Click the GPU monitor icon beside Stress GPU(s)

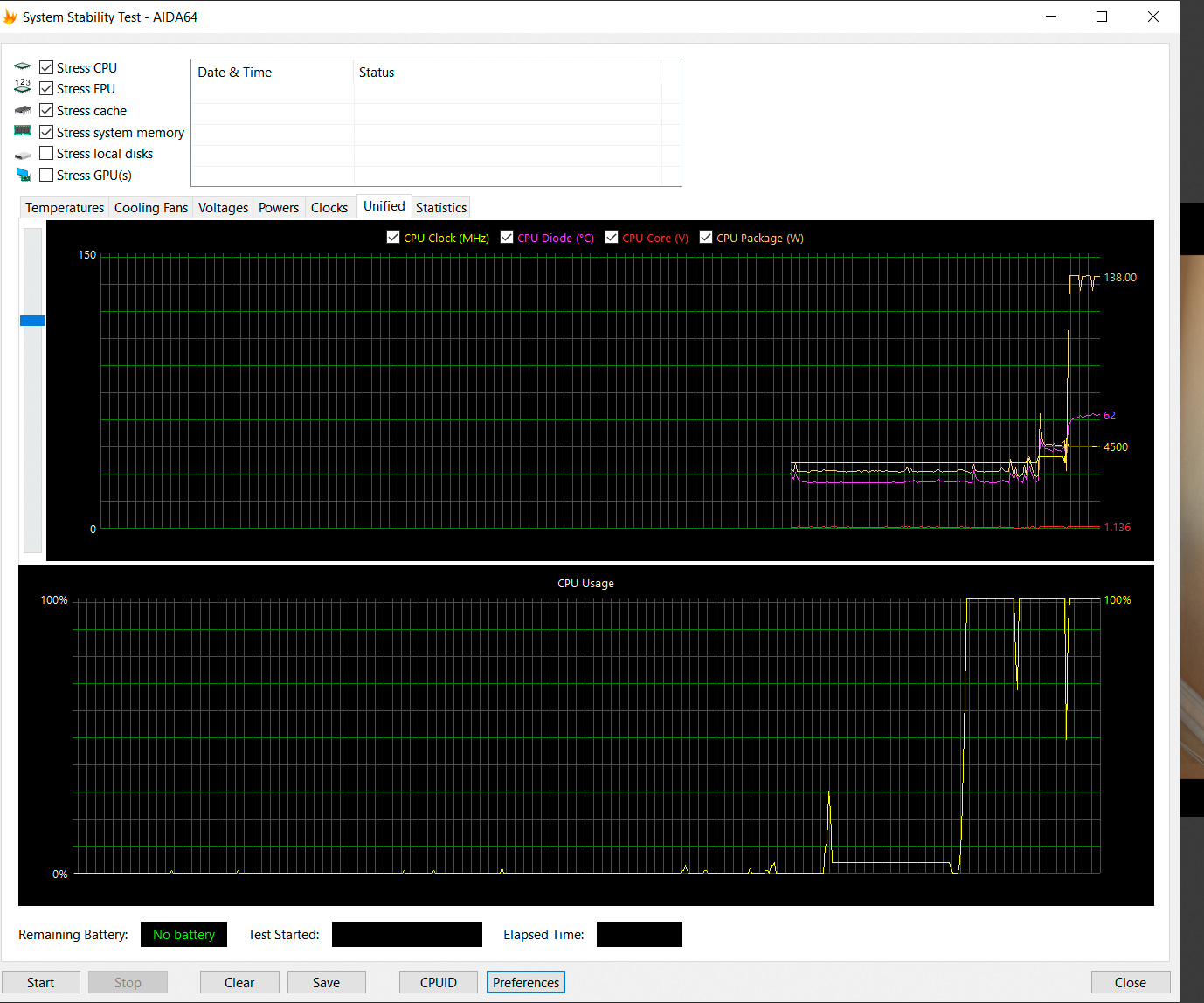[24, 175]
